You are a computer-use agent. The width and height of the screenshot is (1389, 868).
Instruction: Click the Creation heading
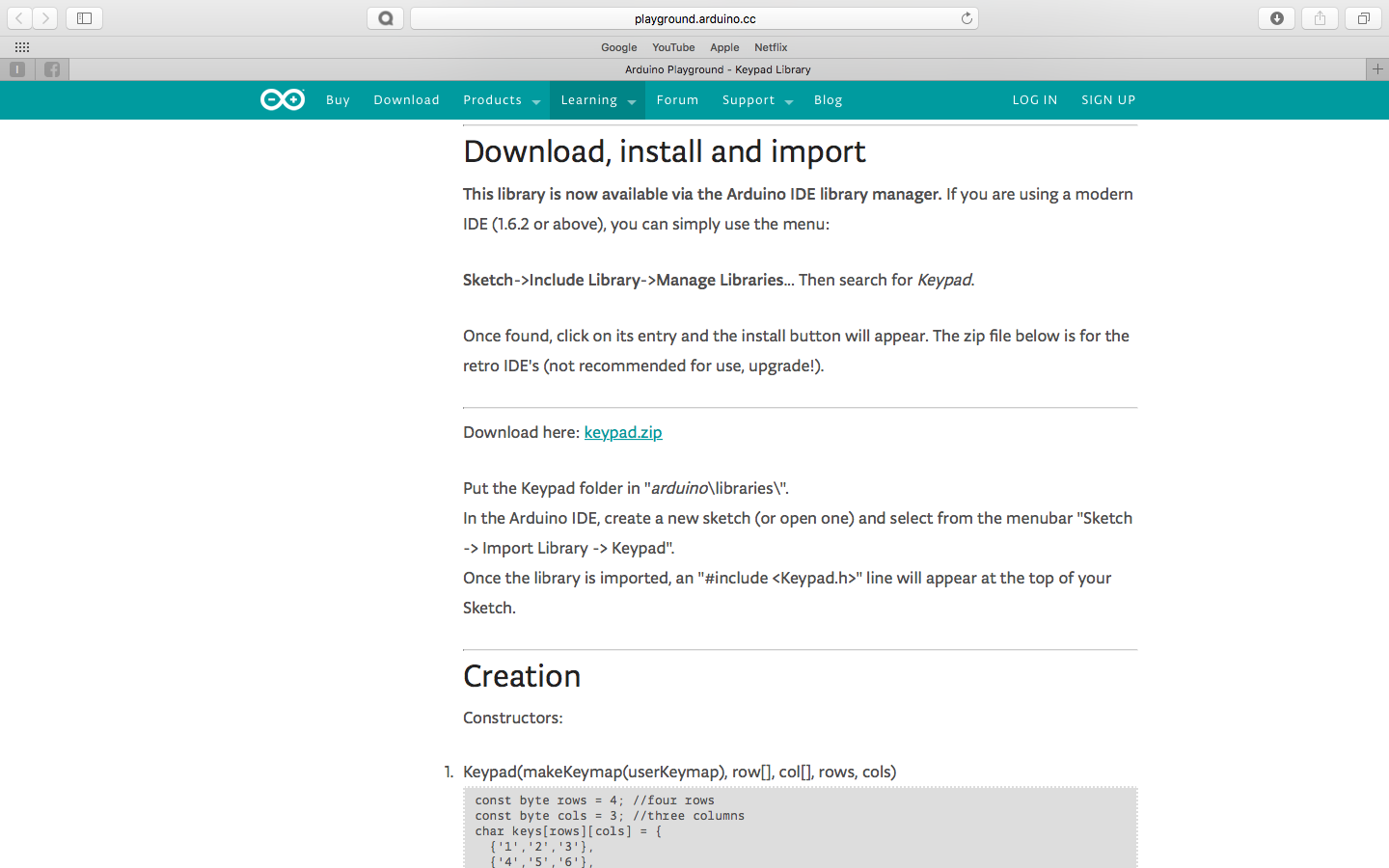522,676
